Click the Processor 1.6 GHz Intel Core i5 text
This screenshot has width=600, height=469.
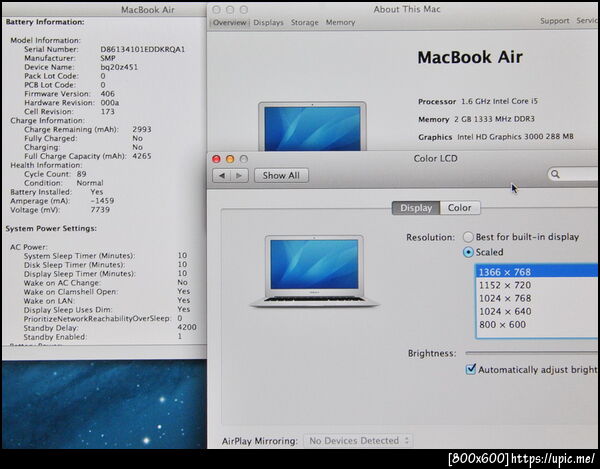point(478,101)
